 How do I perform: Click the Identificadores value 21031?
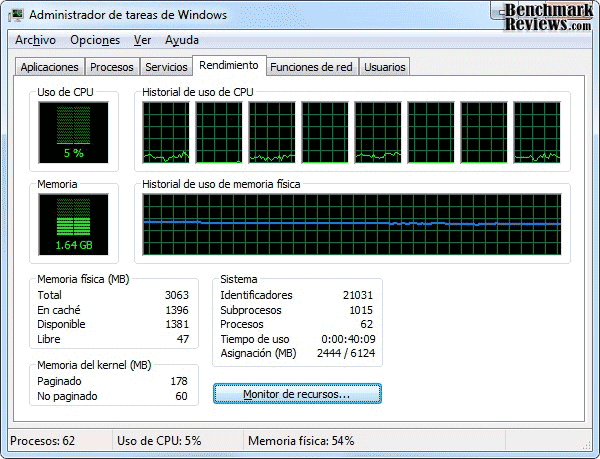click(x=358, y=295)
